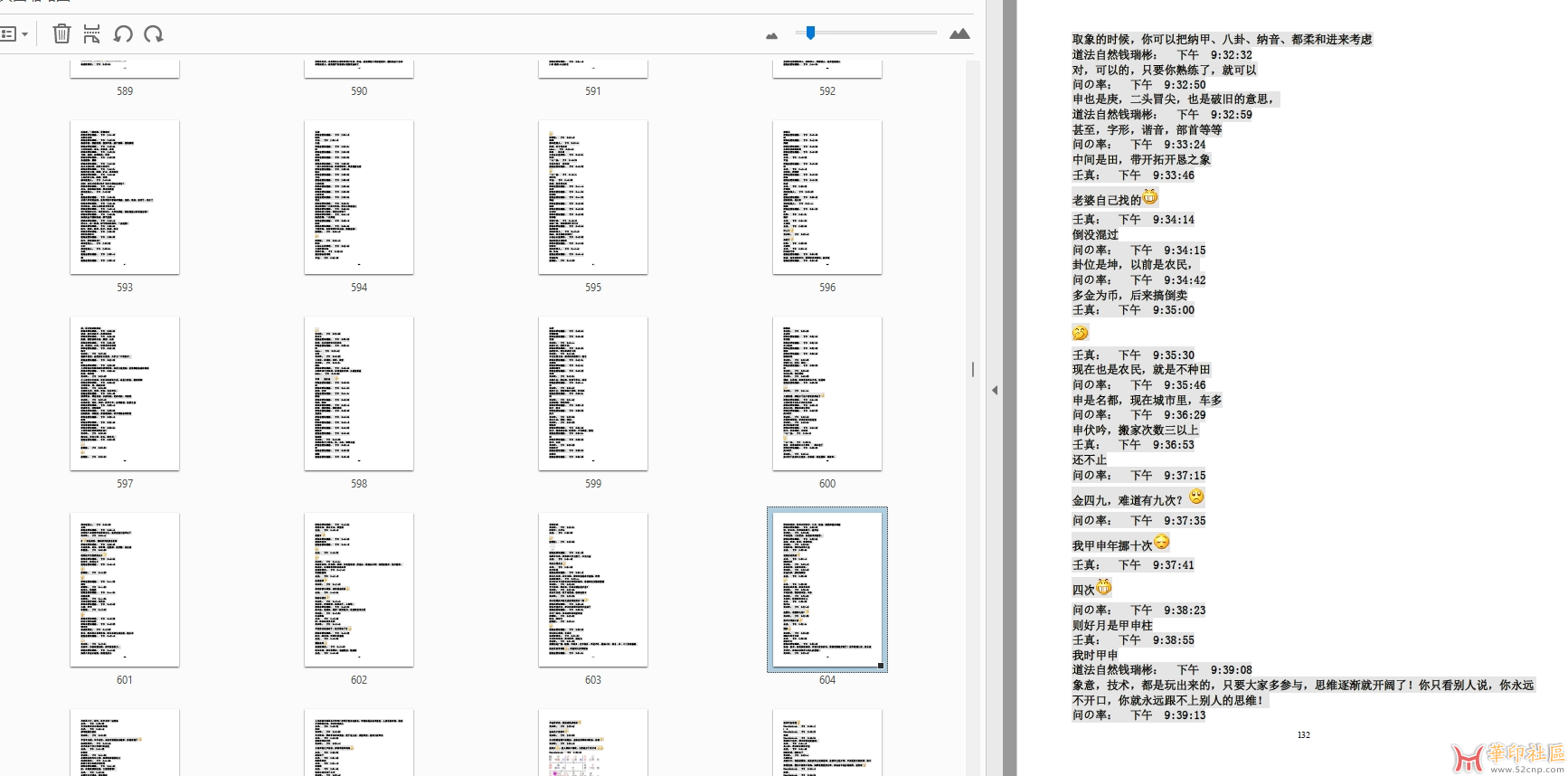
Task: Click the highlighted page 604 thumbnail
Action: 827,590
